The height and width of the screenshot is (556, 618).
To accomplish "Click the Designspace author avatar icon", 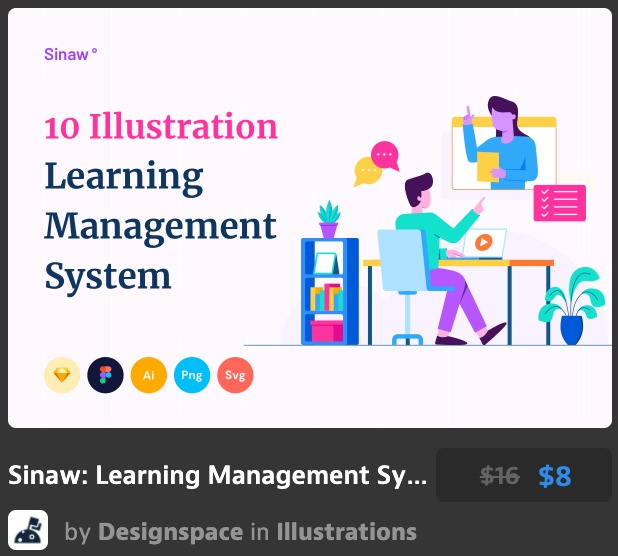I will [x=28, y=530].
